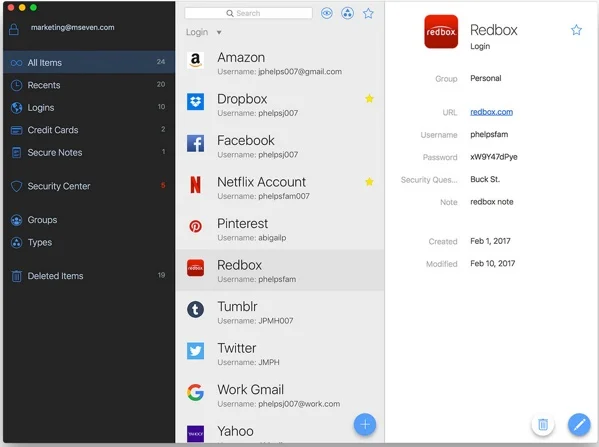Viewport: 599px width, 447px height.
Task: Click the Modified date Feb 10, 2017
Action: tap(492, 264)
